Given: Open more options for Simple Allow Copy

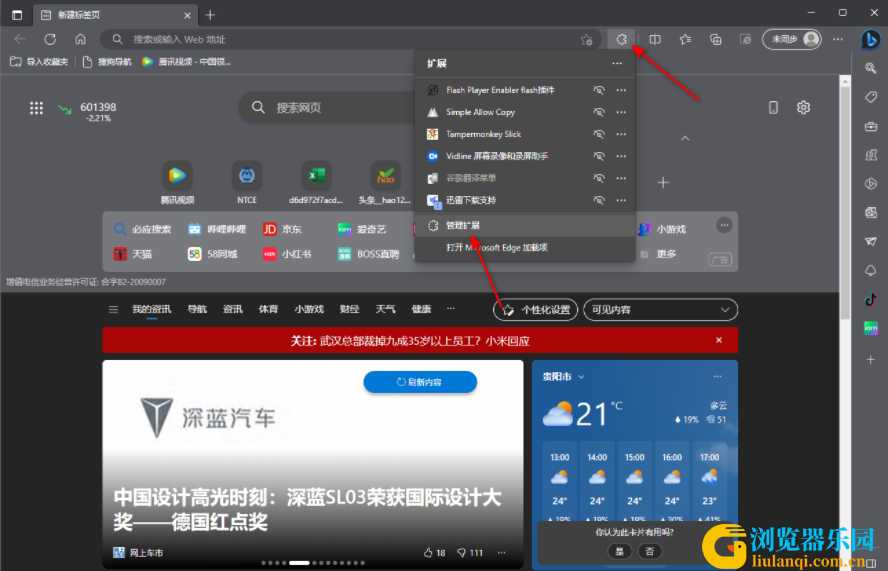Looking at the screenshot, I should (621, 112).
